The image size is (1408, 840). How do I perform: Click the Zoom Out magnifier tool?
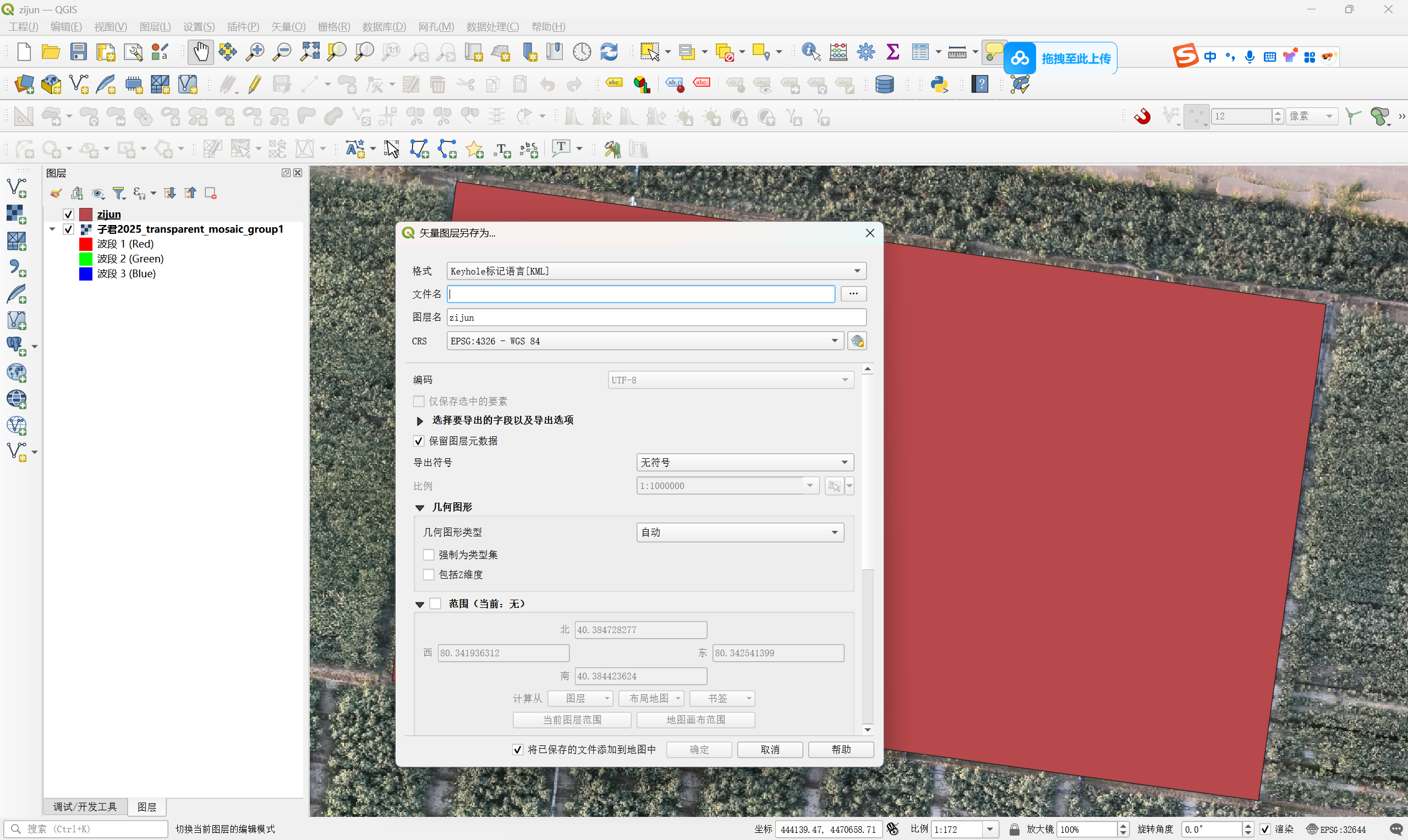[x=282, y=52]
